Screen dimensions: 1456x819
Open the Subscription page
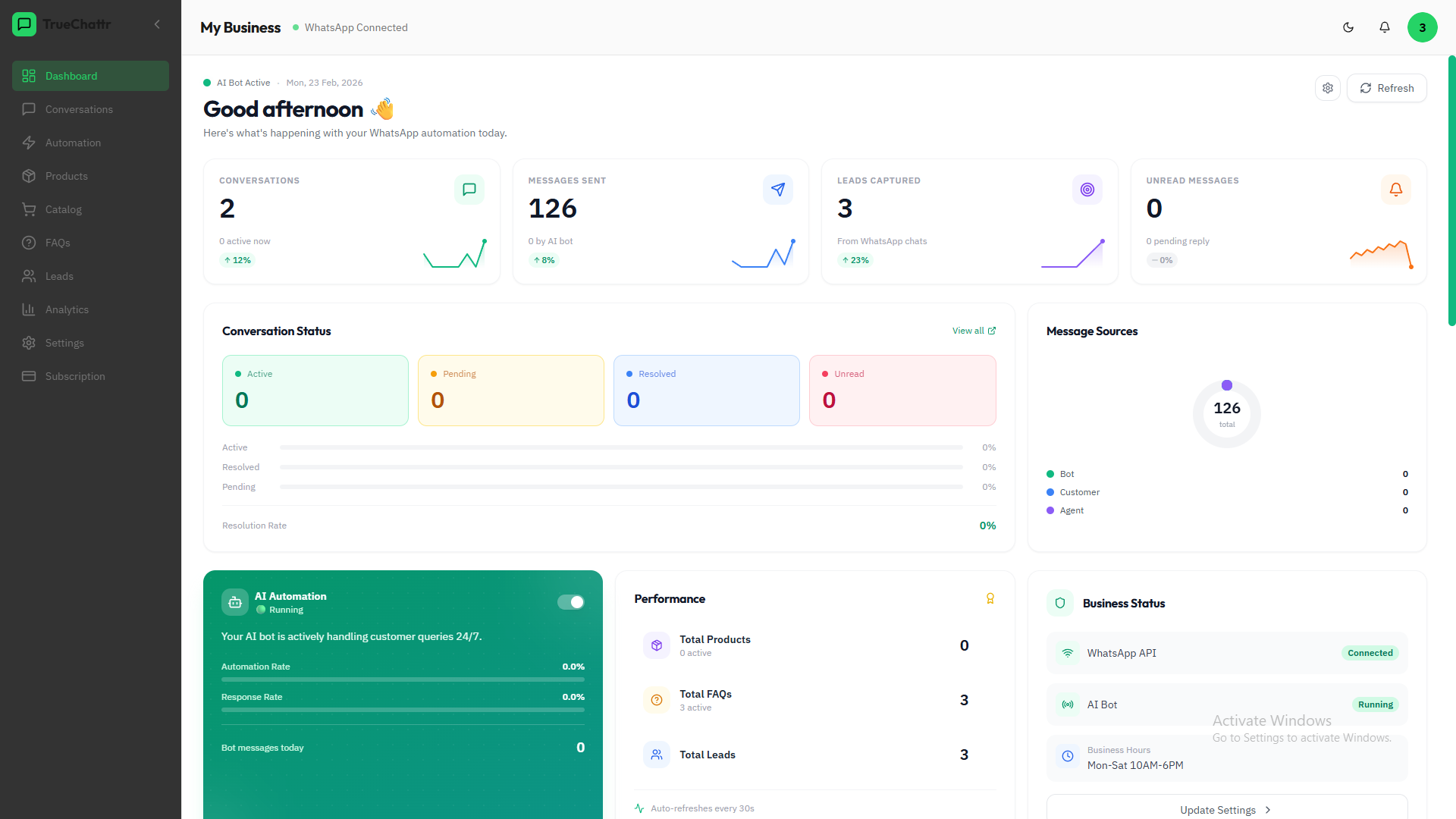click(75, 376)
